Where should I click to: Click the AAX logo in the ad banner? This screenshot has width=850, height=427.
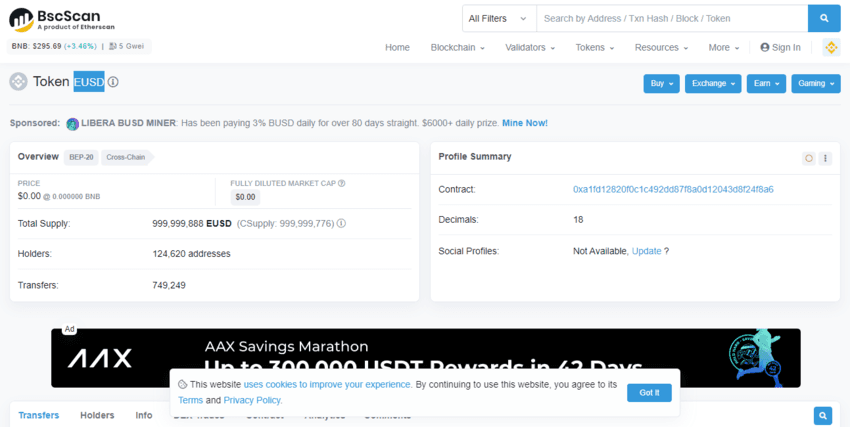pos(100,359)
